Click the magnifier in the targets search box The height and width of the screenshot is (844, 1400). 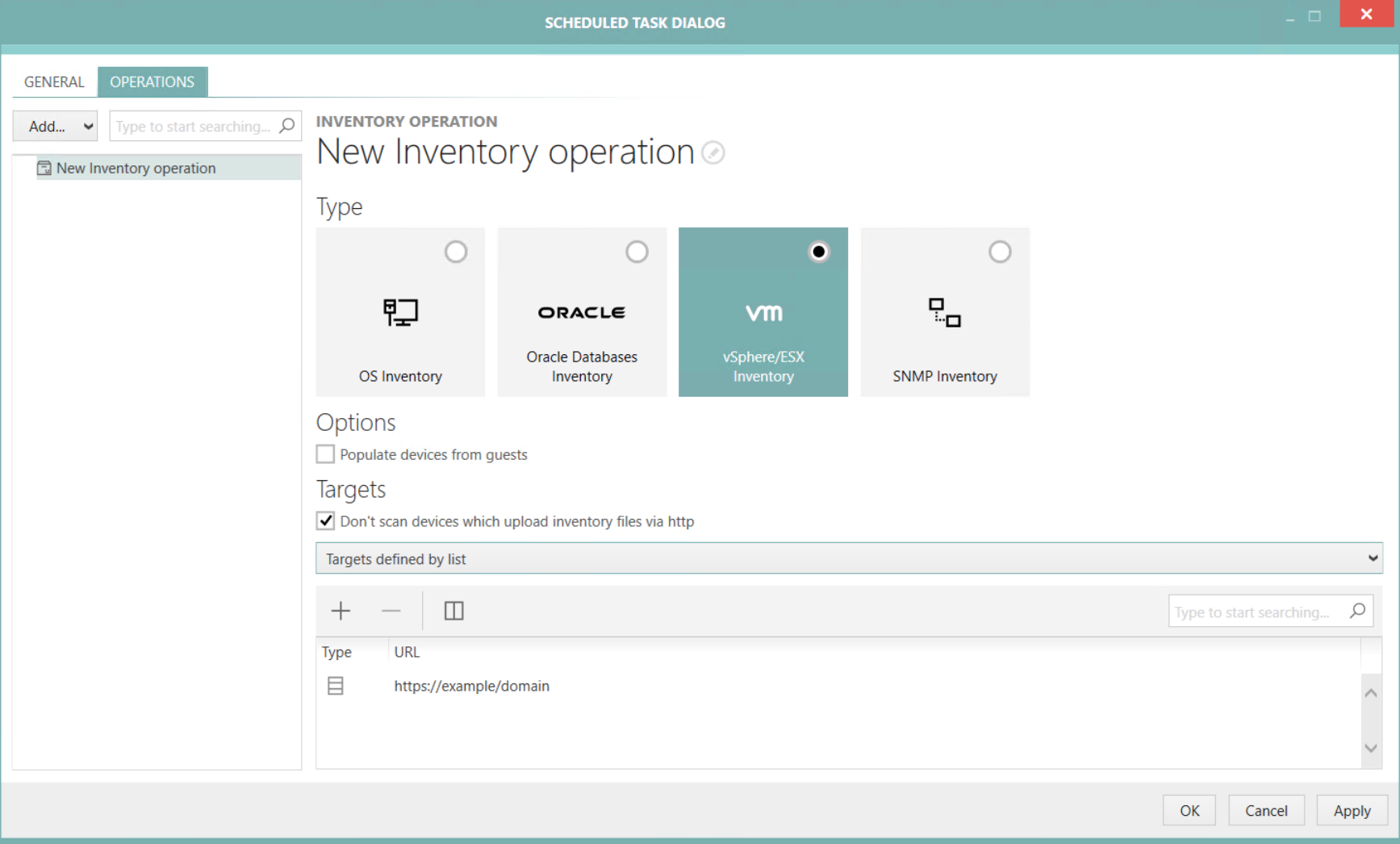pos(1358,611)
